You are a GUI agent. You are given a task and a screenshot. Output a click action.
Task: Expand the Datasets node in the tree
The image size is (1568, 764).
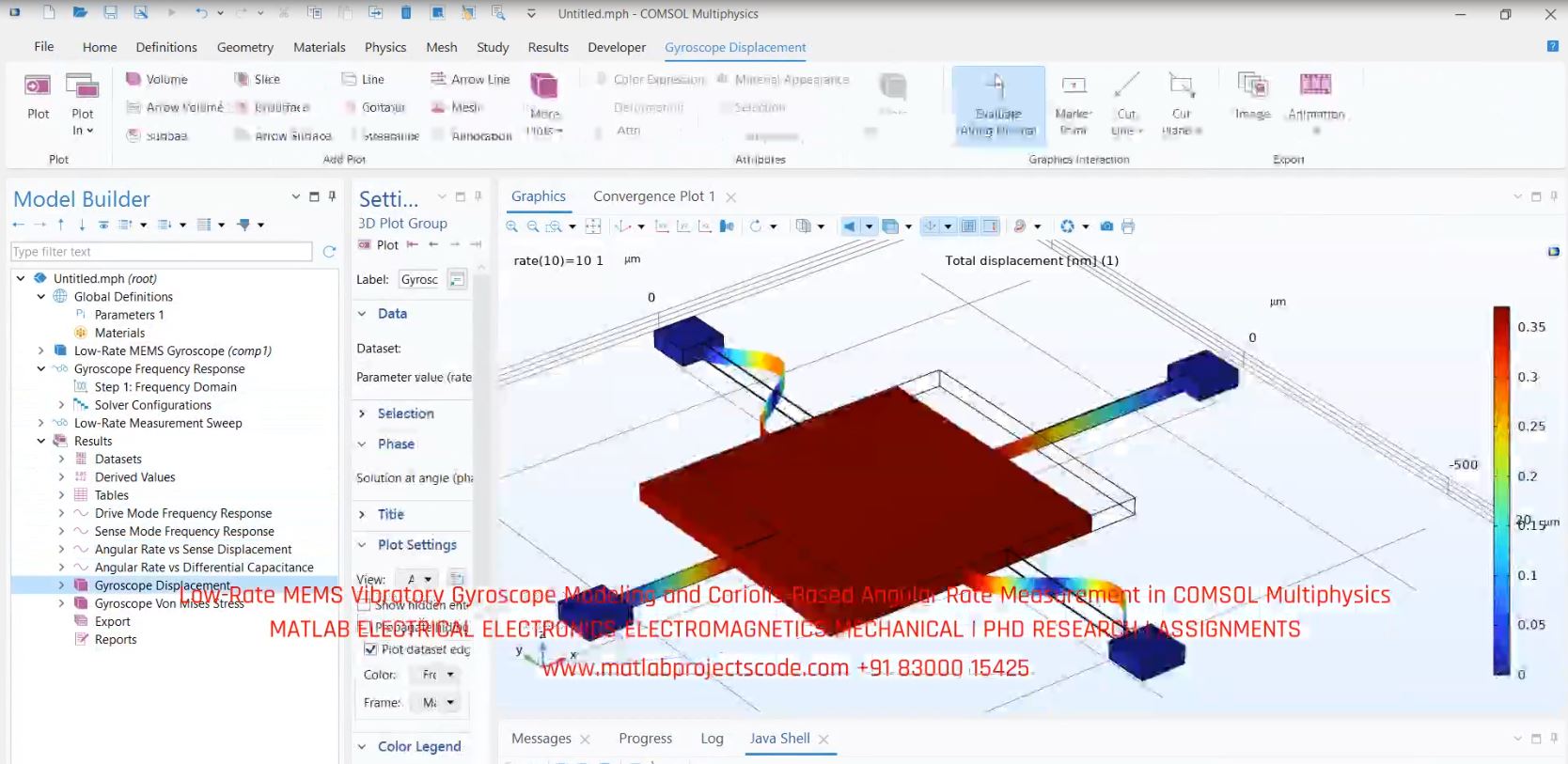click(x=62, y=460)
